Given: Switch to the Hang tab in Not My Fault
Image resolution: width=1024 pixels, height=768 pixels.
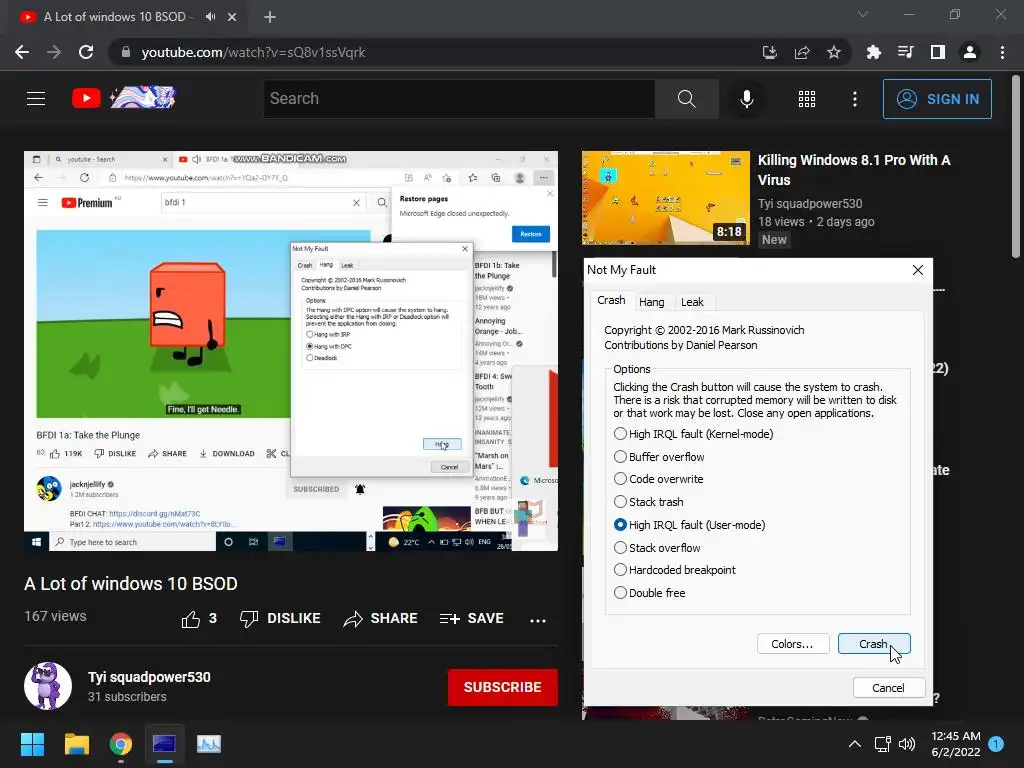Looking at the screenshot, I should pos(651,302).
